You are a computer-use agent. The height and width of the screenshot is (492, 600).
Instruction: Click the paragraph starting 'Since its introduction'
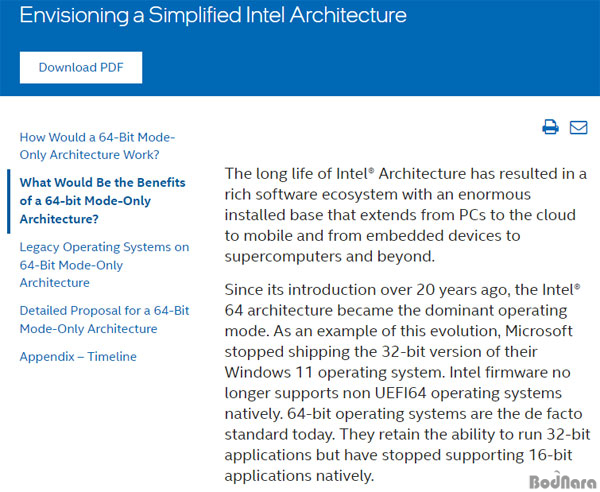[x=408, y=383]
